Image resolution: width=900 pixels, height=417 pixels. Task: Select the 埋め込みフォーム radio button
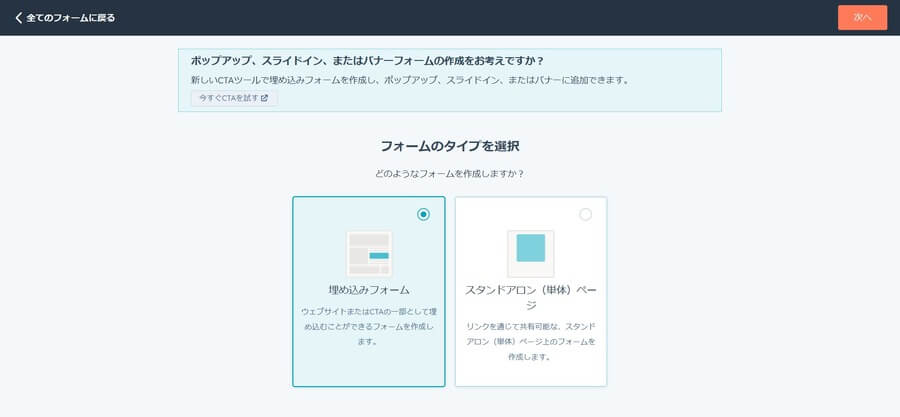(424, 214)
